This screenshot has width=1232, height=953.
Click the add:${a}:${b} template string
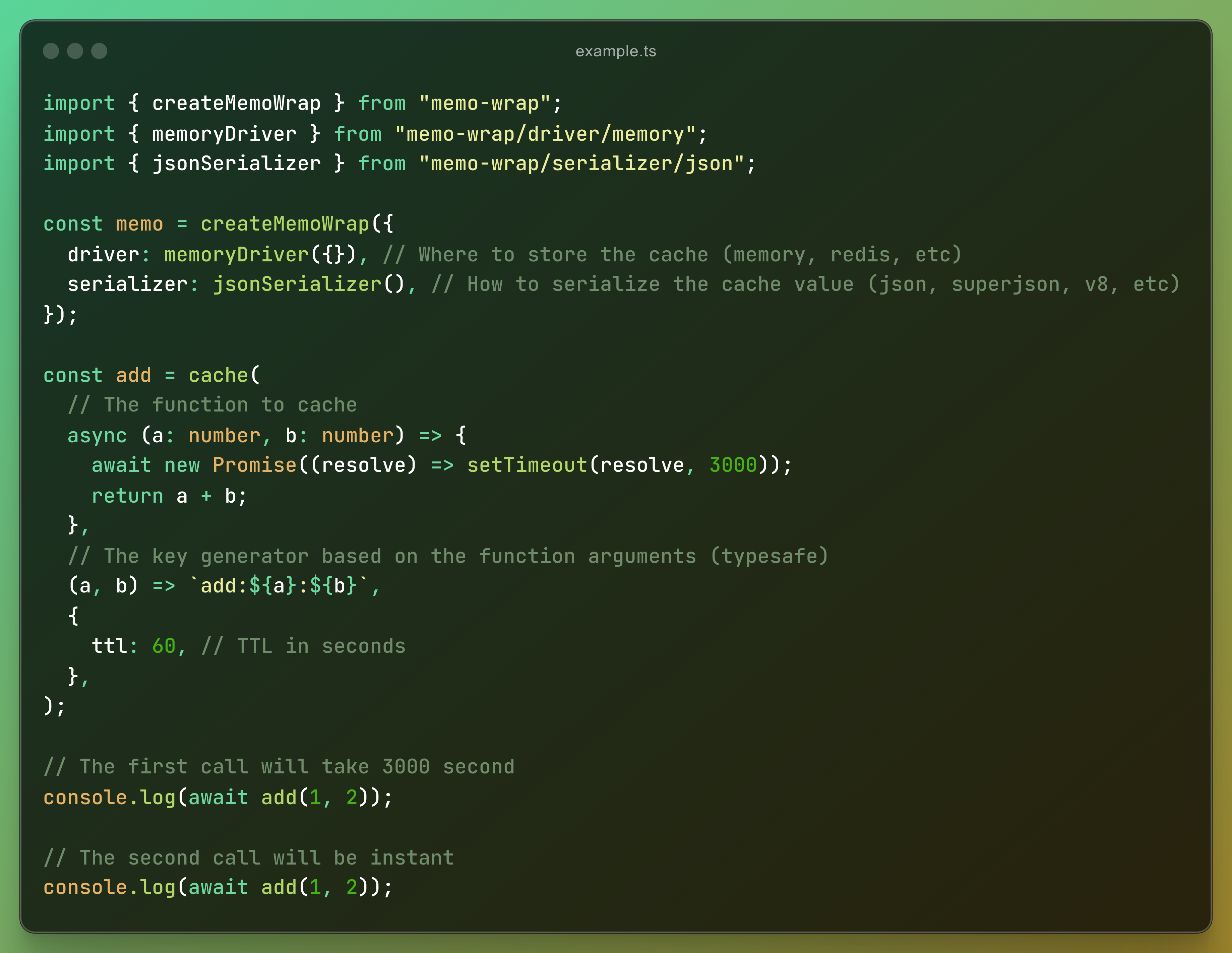pyautogui.click(x=279, y=586)
